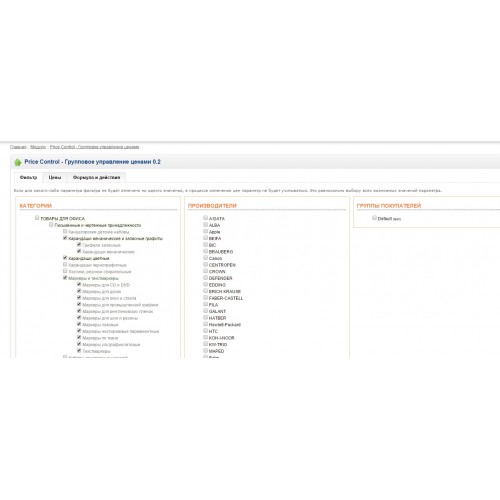The height and width of the screenshot is (500, 500).
Task: Tick the Карандаши чернографитные checkbox
Action: (x=65, y=265)
